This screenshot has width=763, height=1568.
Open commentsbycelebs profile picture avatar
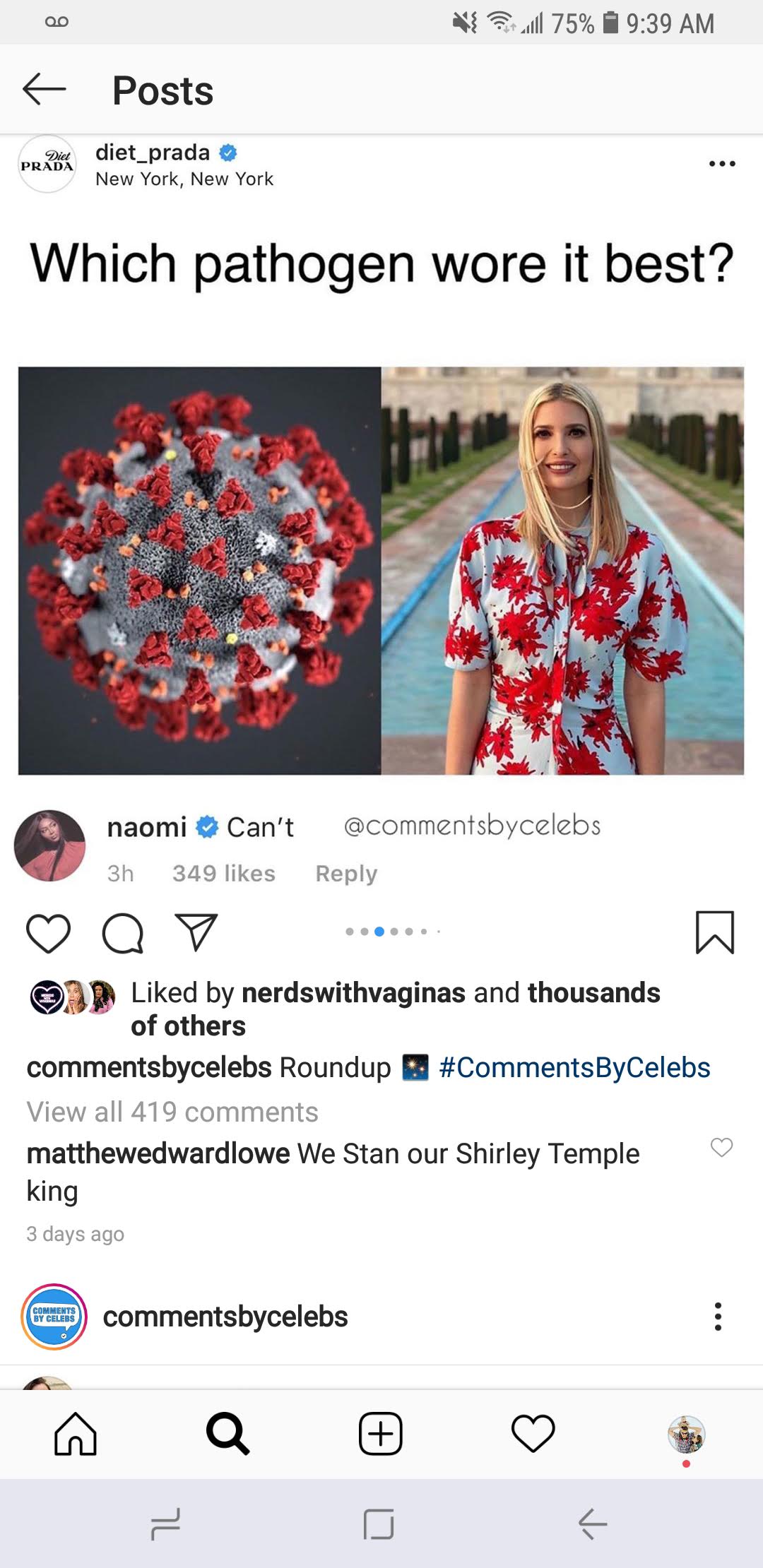point(54,1317)
